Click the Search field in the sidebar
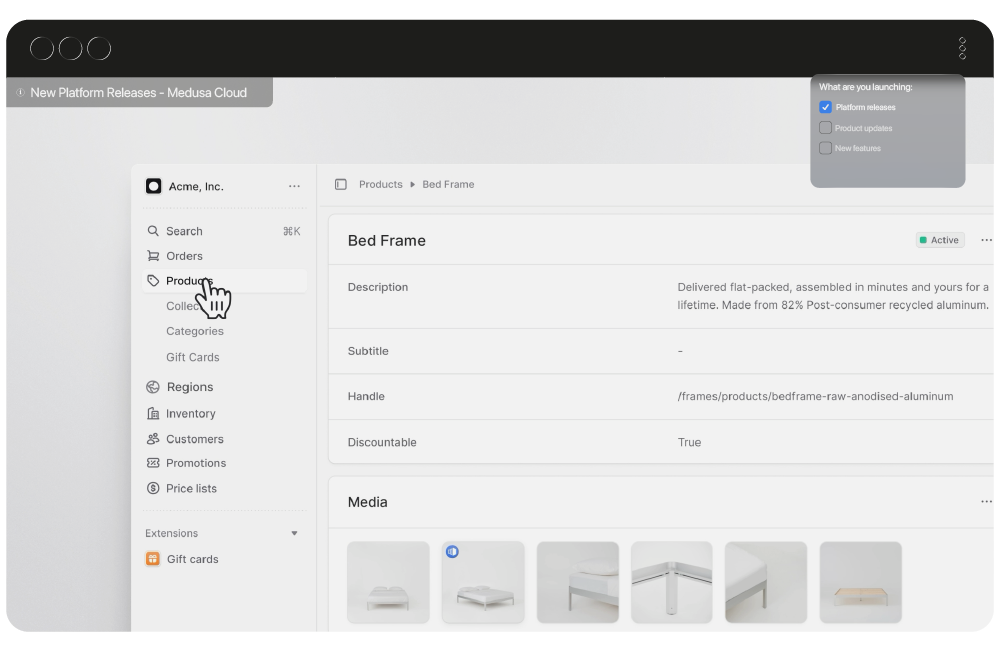This screenshot has height=650, width=1000. (224, 231)
